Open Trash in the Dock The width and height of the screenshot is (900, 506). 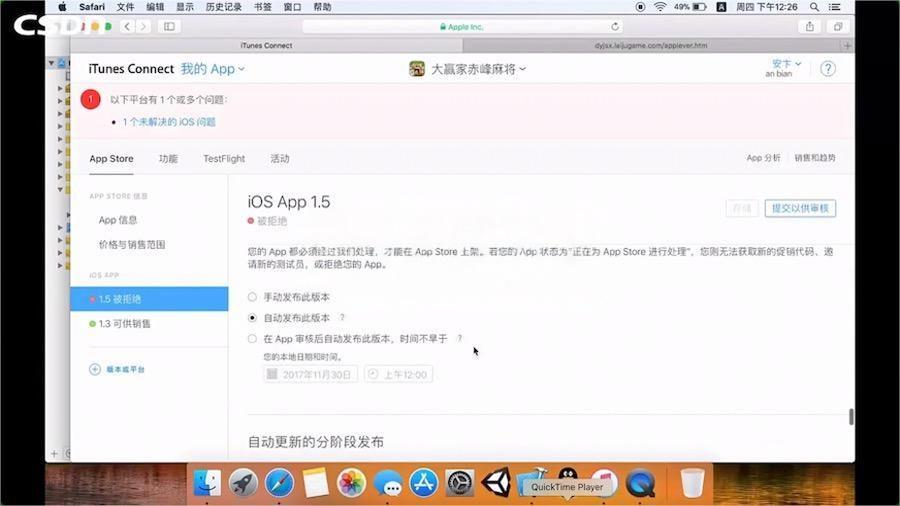[x=692, y=482]
